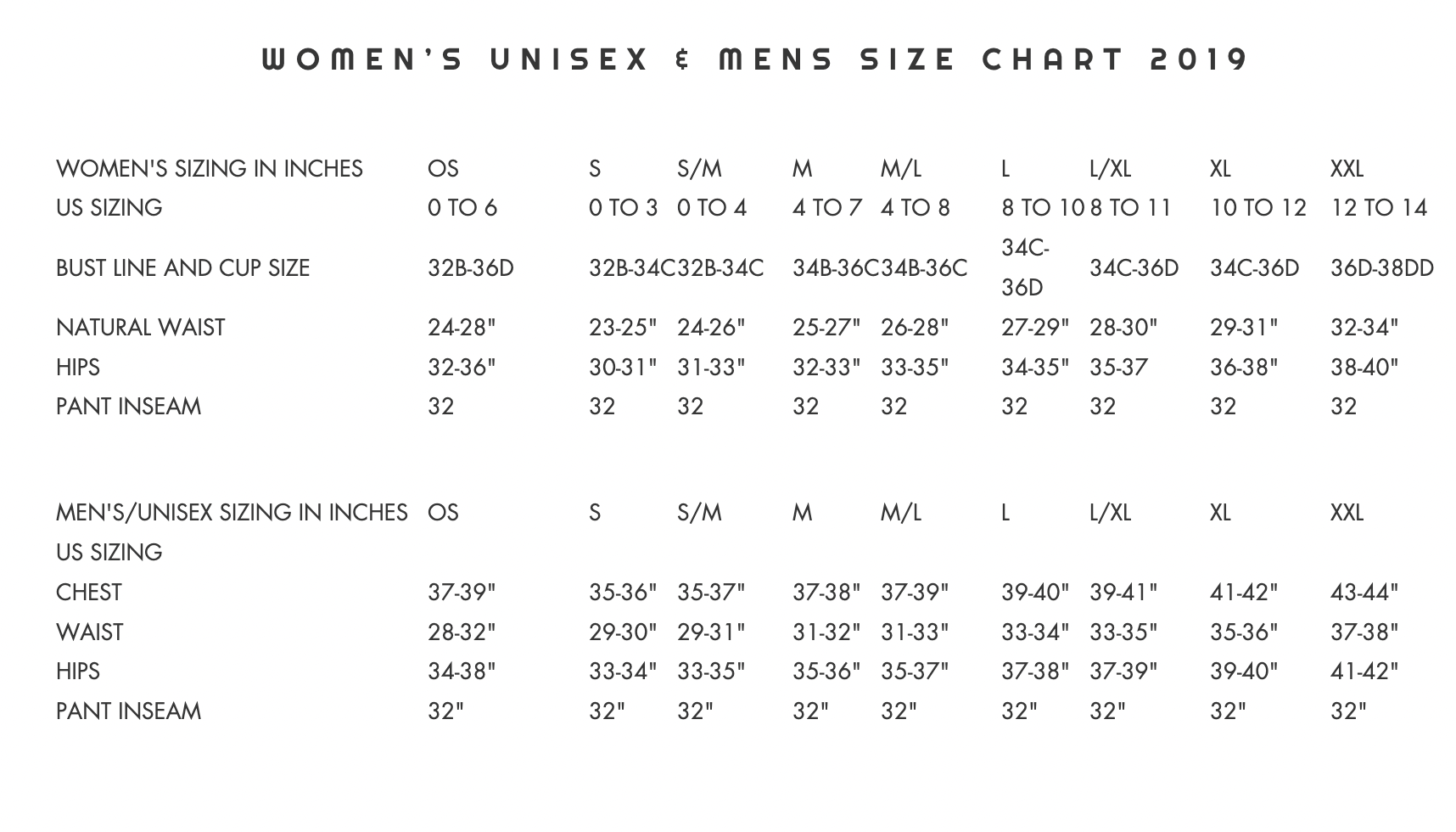The width and height of the screenshot is (1456, 832).
Task: Click the 10 TO 12 US sizing cell
Action: pos(1257,207)
